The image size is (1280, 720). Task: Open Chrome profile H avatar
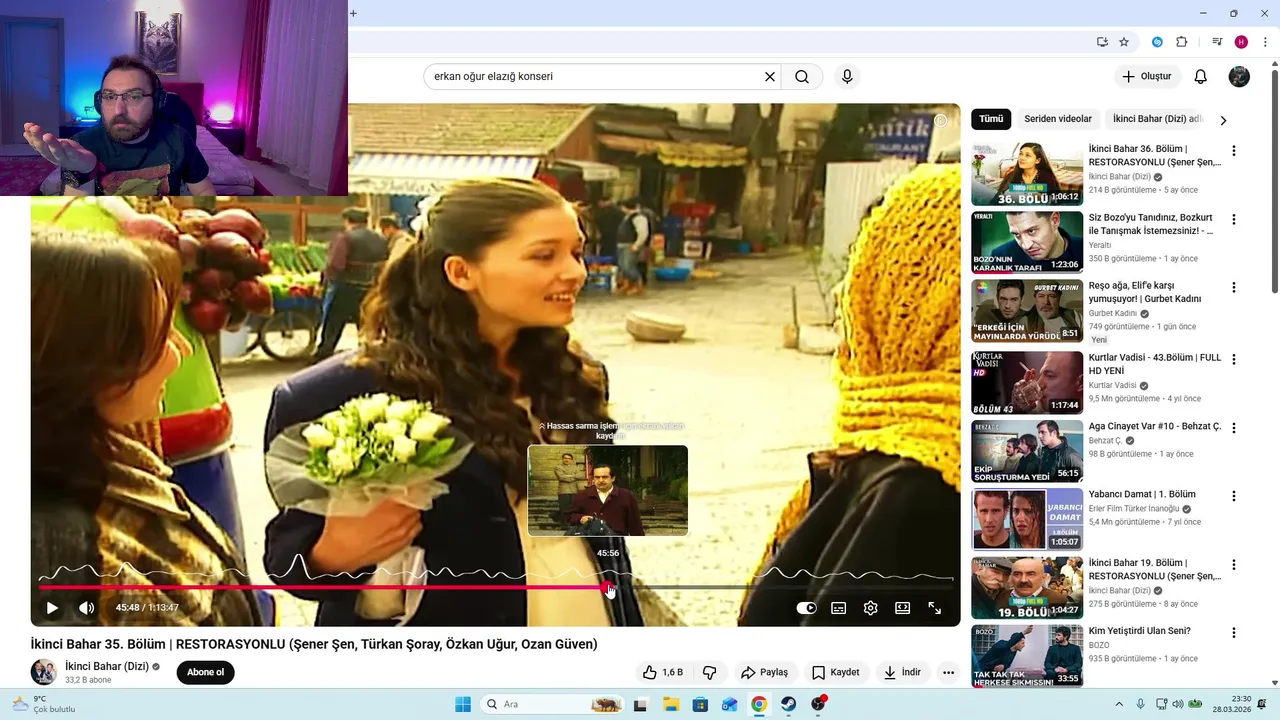tap(1241, 42)
